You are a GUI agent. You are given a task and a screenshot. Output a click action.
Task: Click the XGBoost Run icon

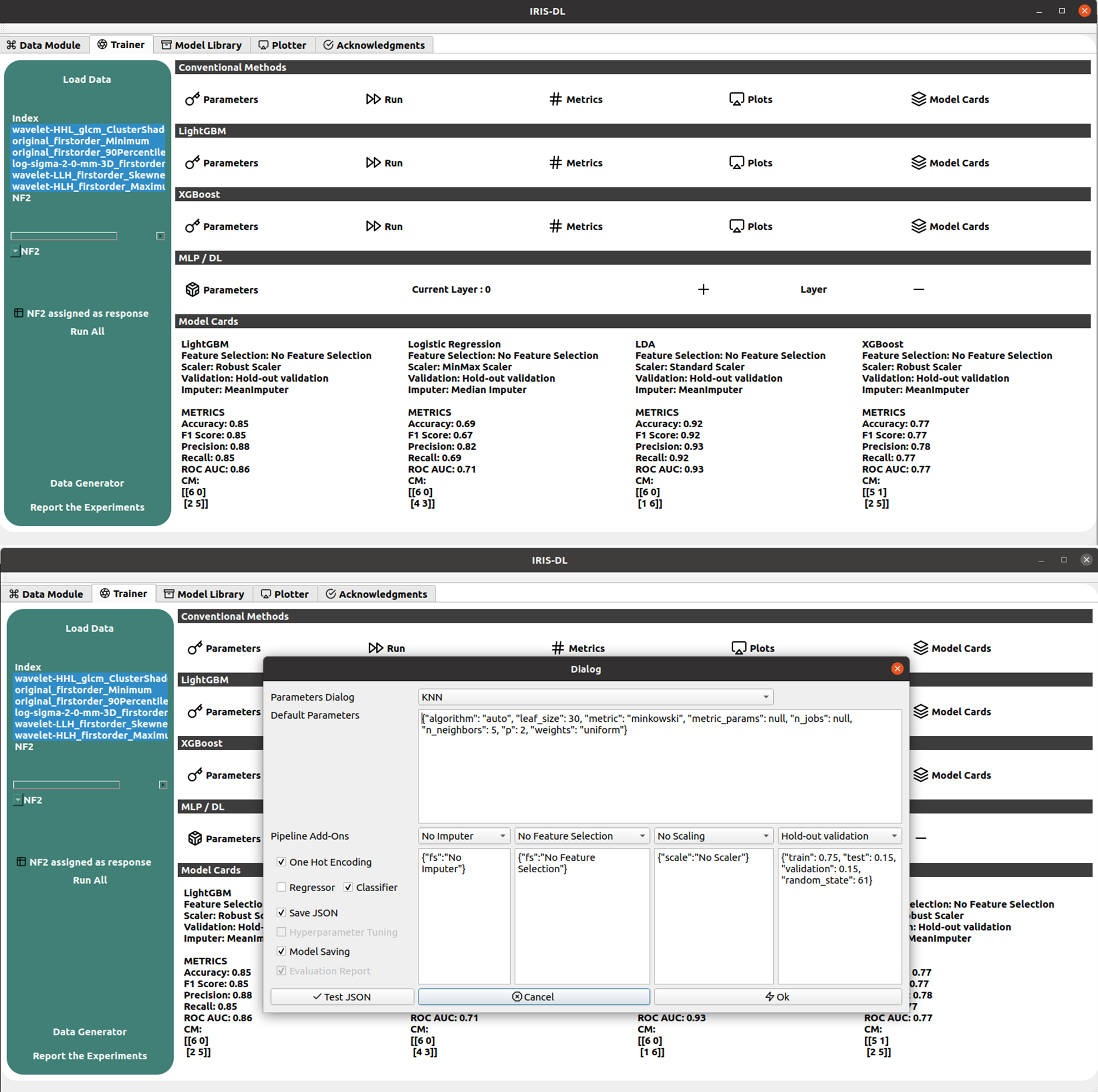(373, 226)
